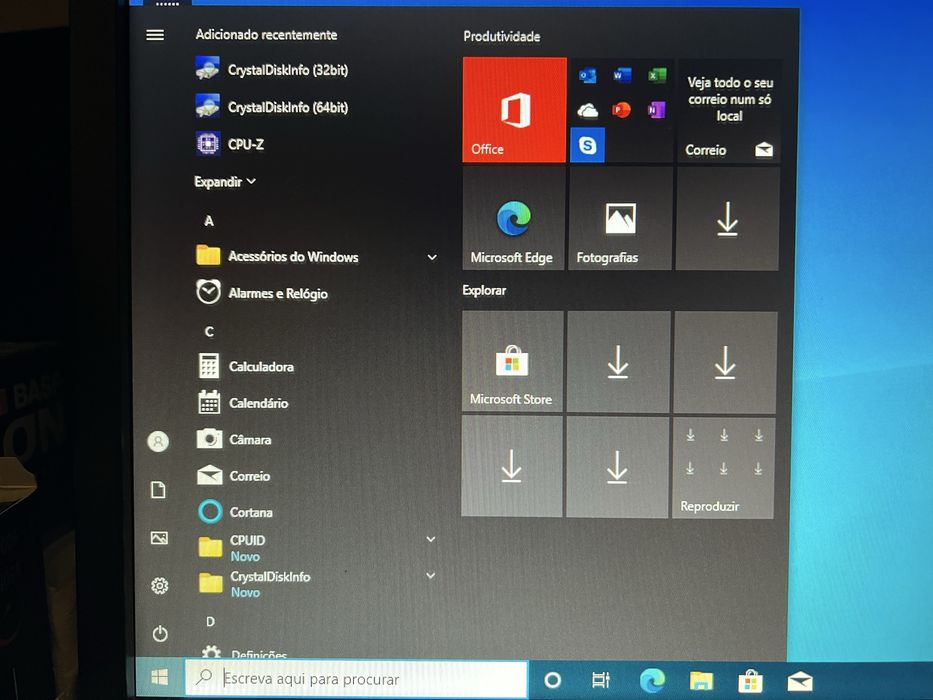The width and height of the screenshot is (933, 700).
Task: Launch Calculadora app
Action: click(246, 366)
